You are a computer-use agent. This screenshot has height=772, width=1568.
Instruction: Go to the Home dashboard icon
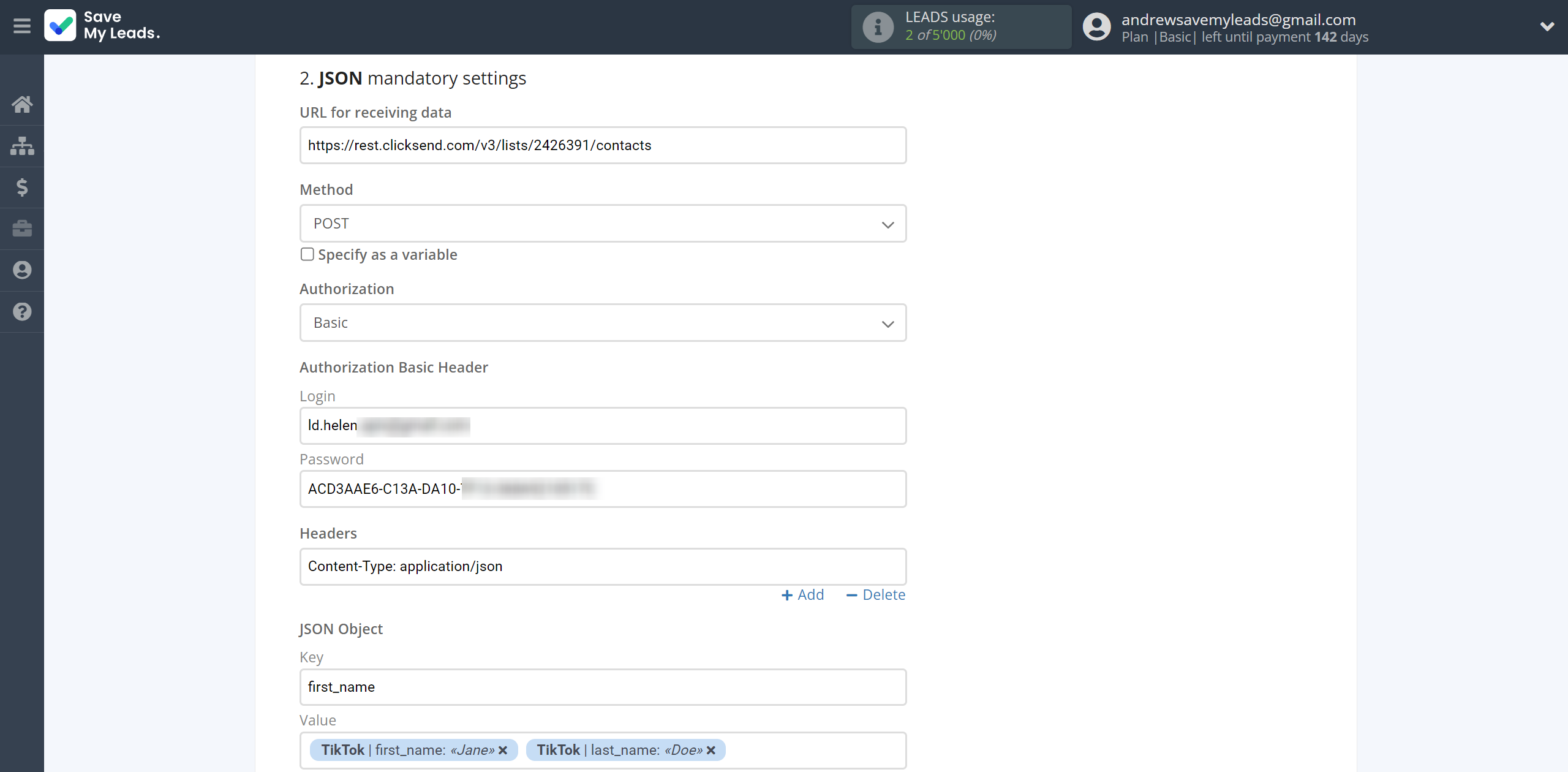pos(22,104)
